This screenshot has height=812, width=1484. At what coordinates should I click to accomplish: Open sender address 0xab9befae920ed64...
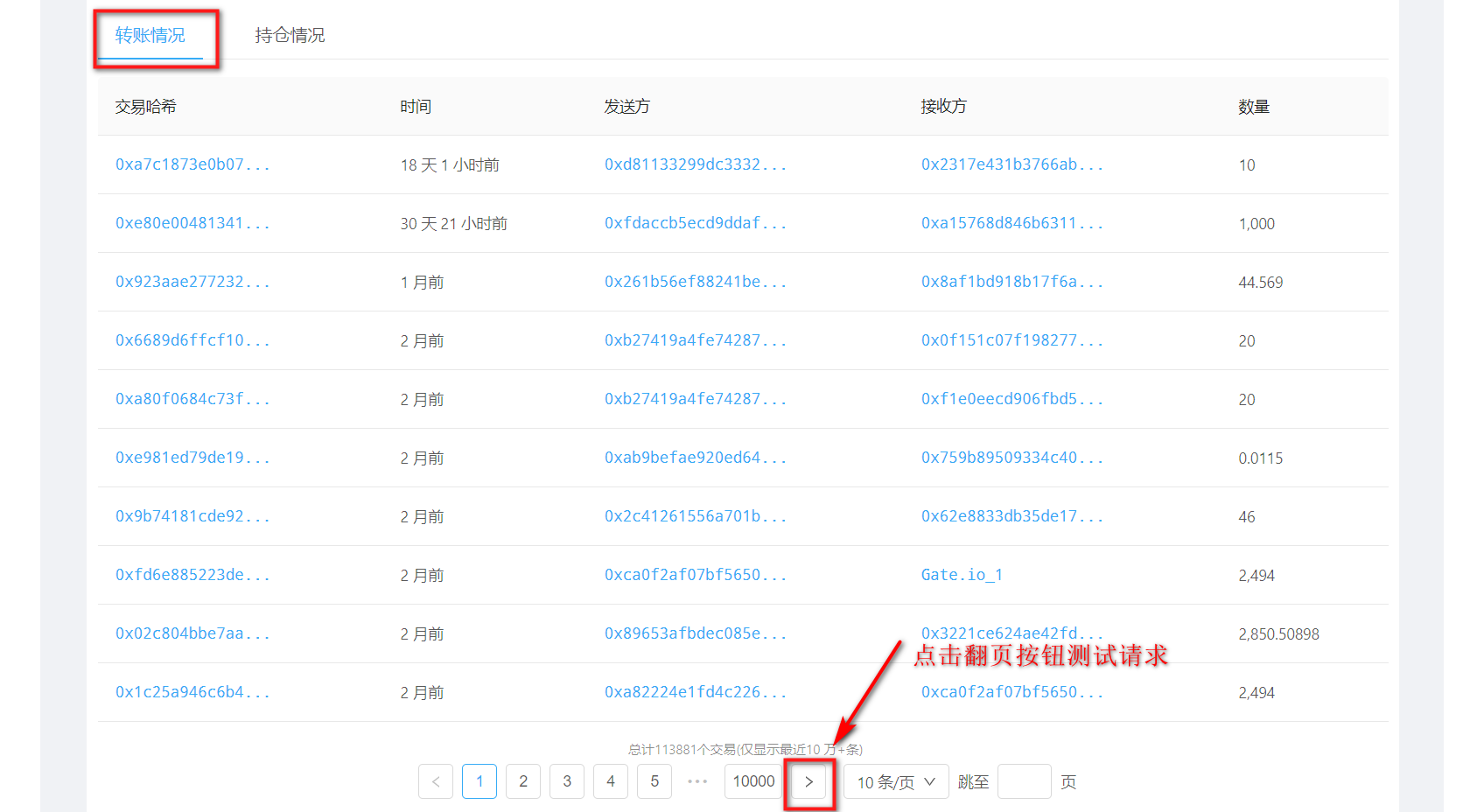click(696, 458)
